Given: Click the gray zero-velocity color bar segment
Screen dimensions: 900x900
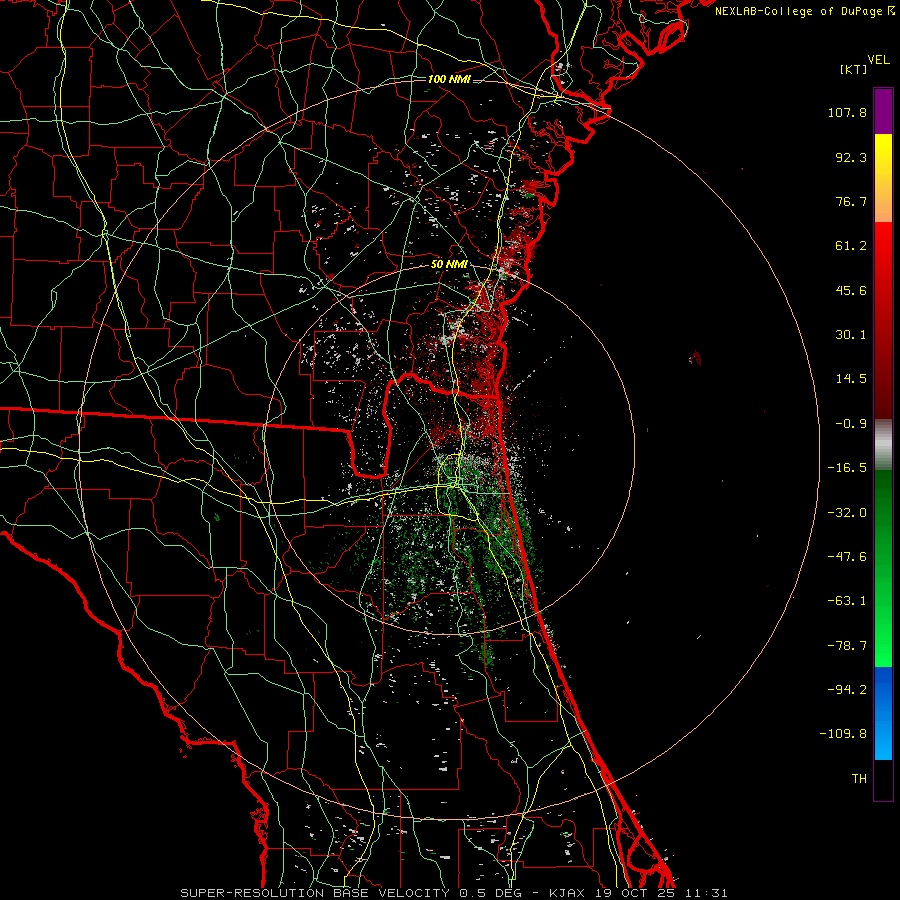Looking at the screenshot, I should (883, 445).
